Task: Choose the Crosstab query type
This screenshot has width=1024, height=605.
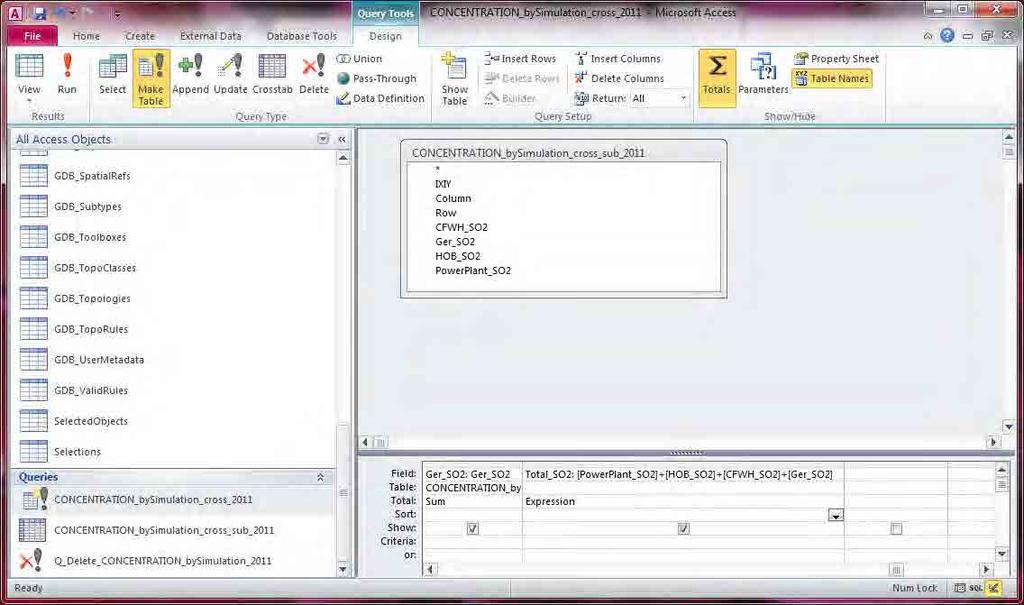Action: tap(272, 75)
